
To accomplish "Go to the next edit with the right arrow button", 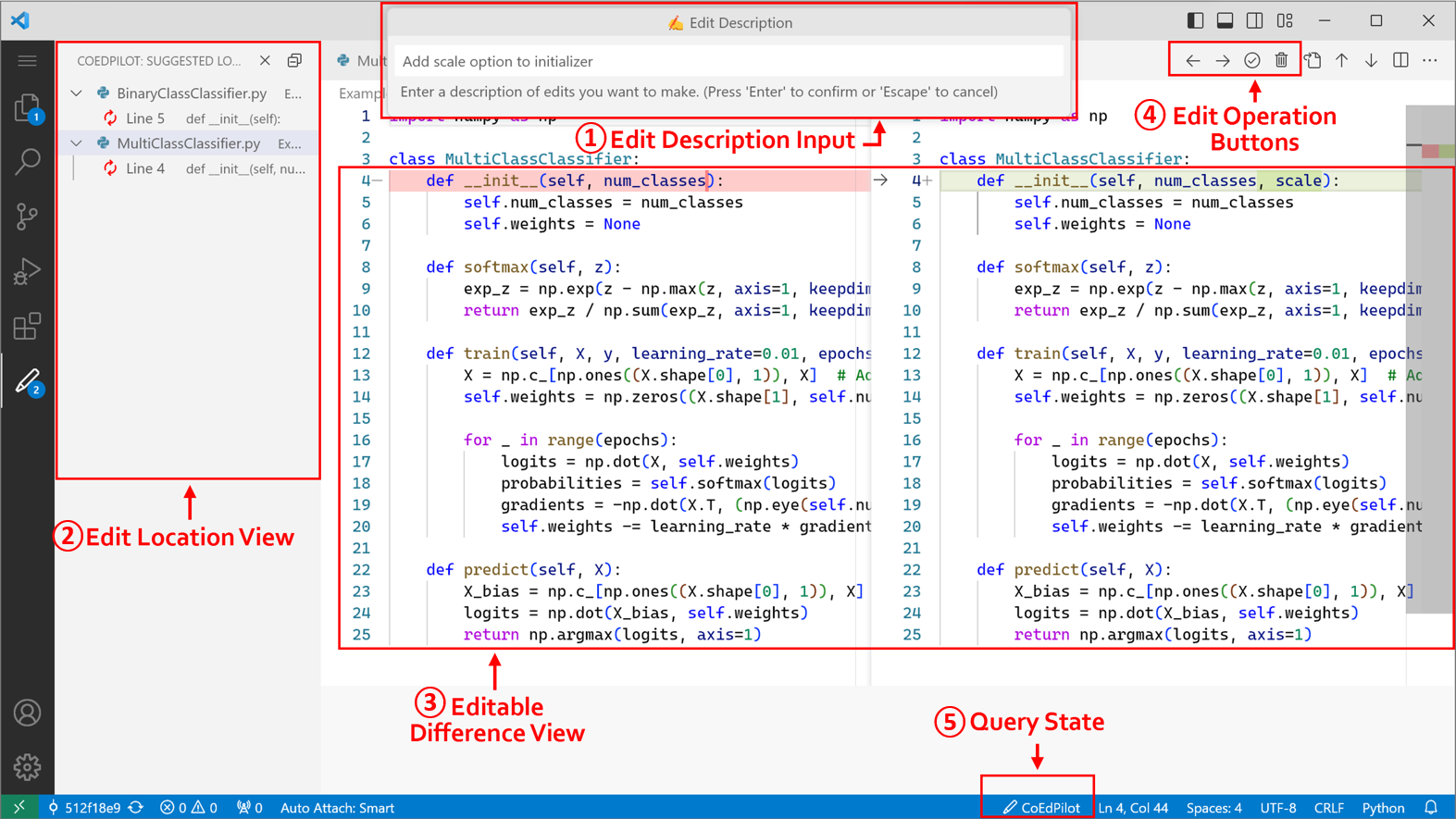I will click(1223, 61).
